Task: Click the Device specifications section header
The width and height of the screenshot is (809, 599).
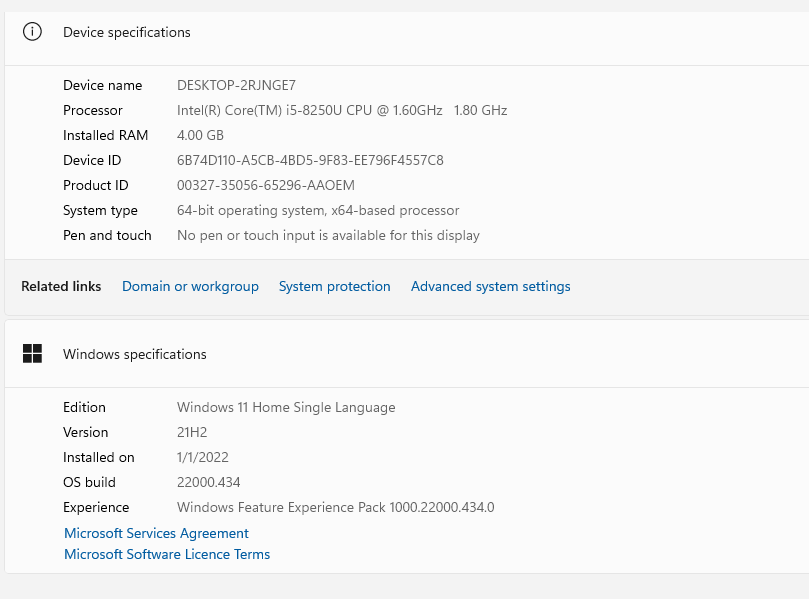Action: pyautogui.click(x=126, y=32)
